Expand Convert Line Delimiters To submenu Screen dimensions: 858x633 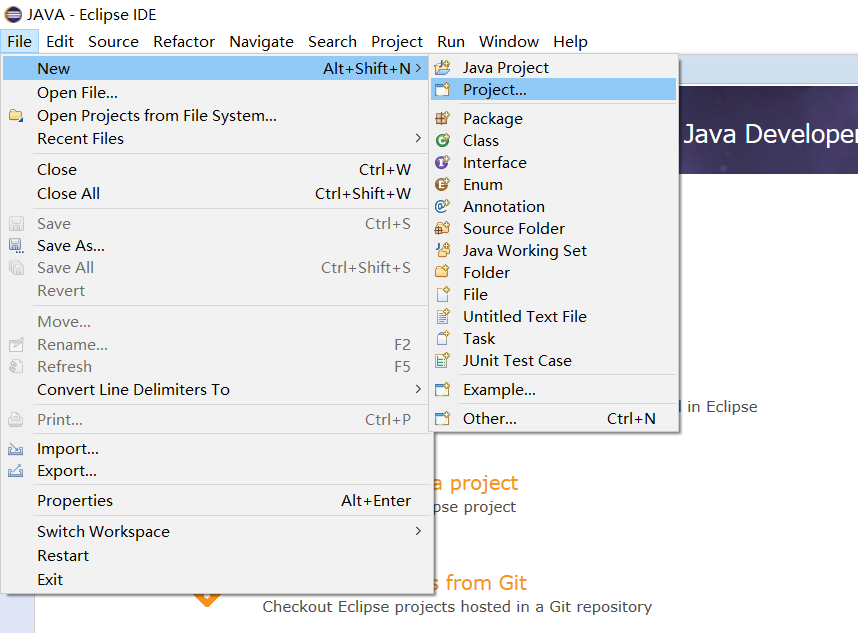[418, 389]
